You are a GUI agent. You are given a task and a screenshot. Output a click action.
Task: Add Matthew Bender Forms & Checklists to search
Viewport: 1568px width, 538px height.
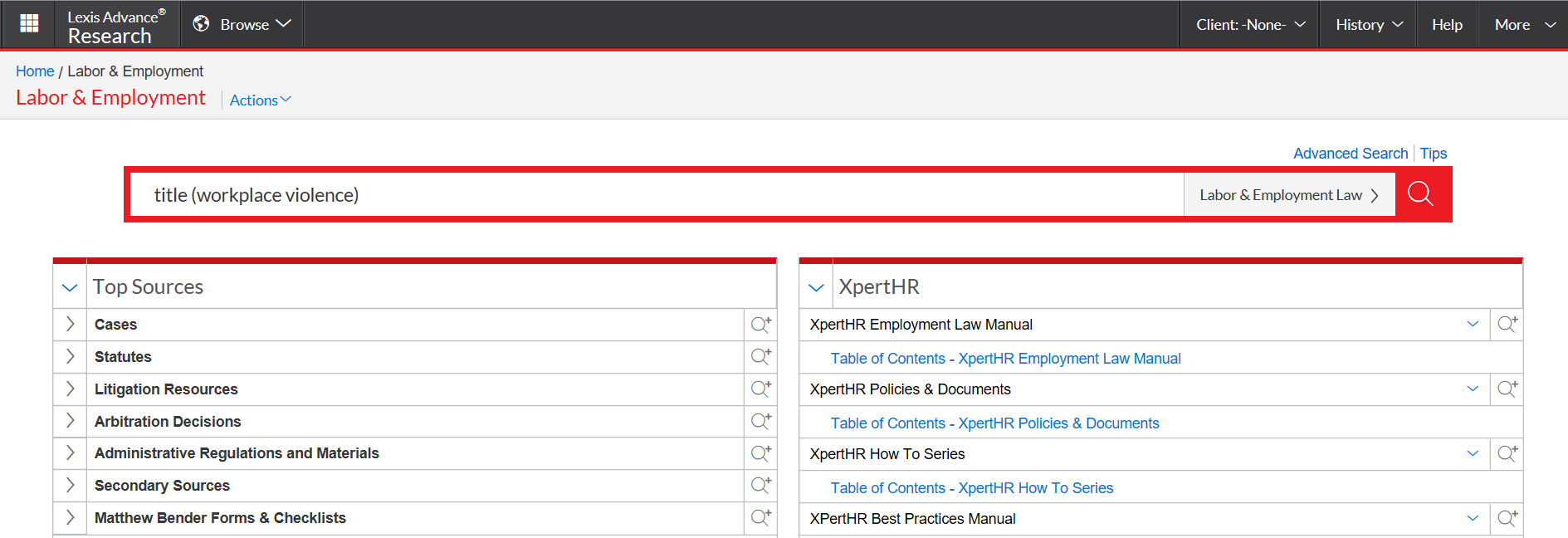(x=760, y=517)
